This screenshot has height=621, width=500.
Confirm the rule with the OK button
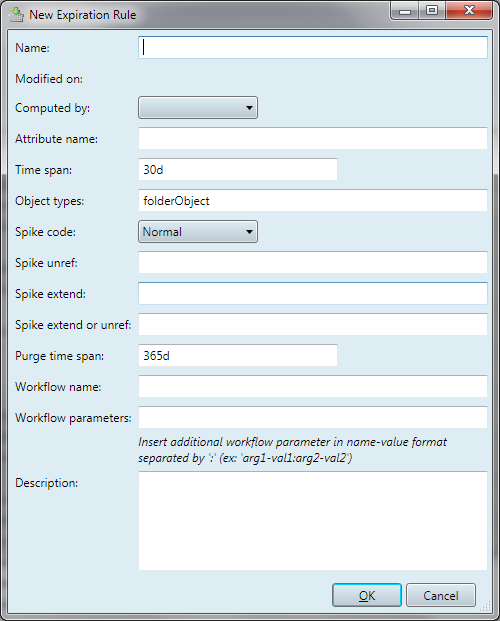(367, 595)
